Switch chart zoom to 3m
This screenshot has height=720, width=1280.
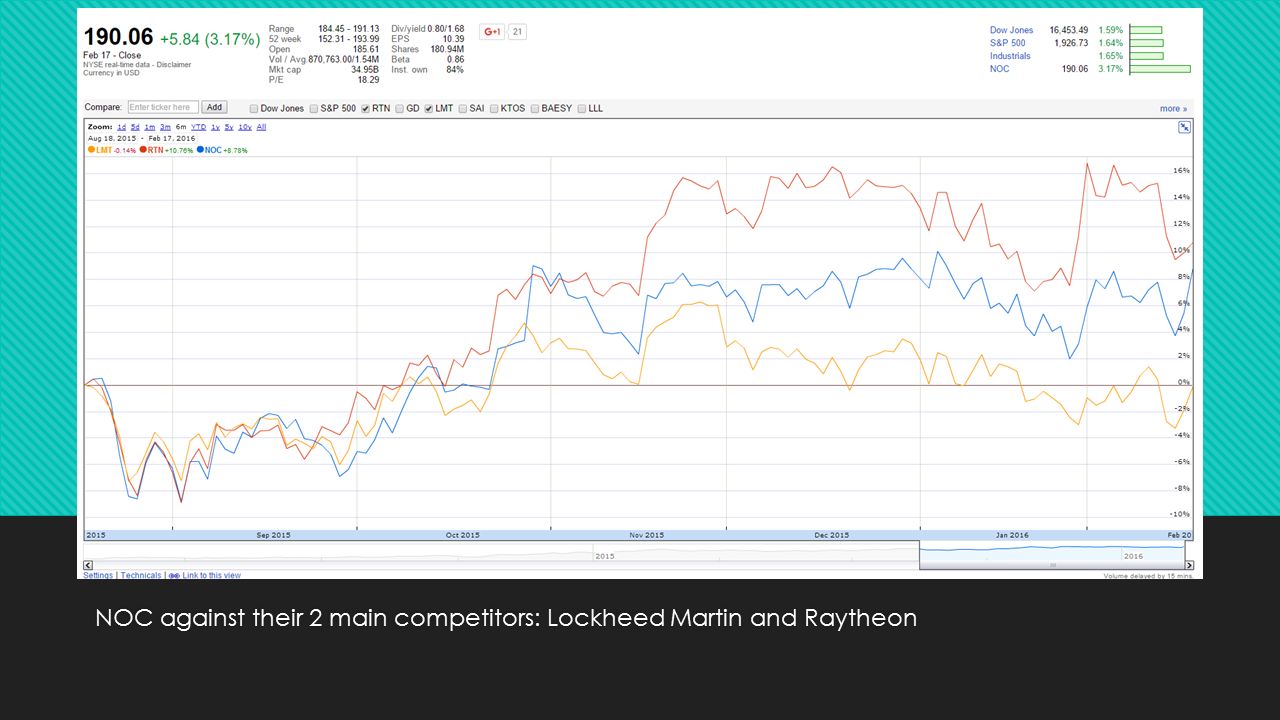tap(165, 127)
